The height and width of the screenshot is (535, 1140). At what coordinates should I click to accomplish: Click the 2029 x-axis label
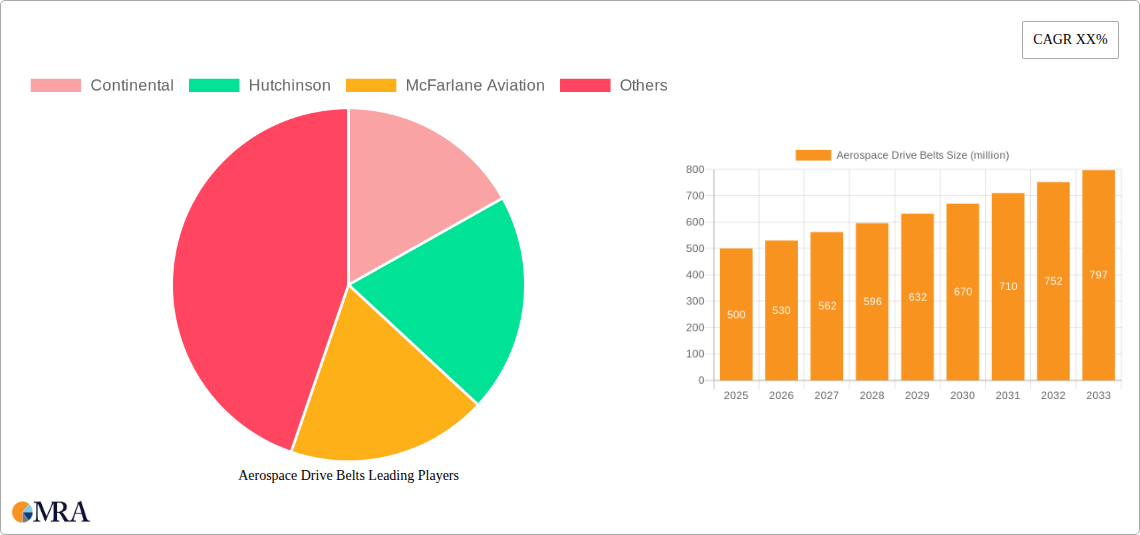click(x=918, y=396)
